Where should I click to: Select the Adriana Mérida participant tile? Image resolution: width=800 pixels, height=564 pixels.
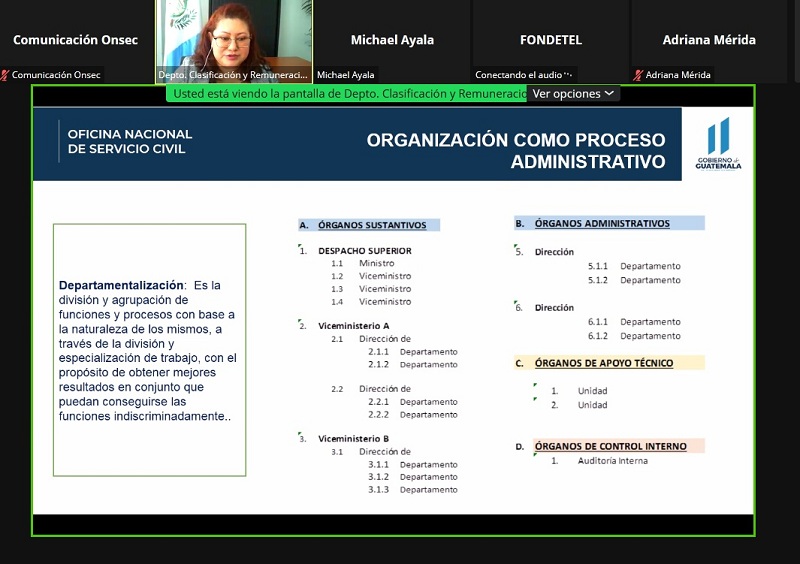click(709, 40)
